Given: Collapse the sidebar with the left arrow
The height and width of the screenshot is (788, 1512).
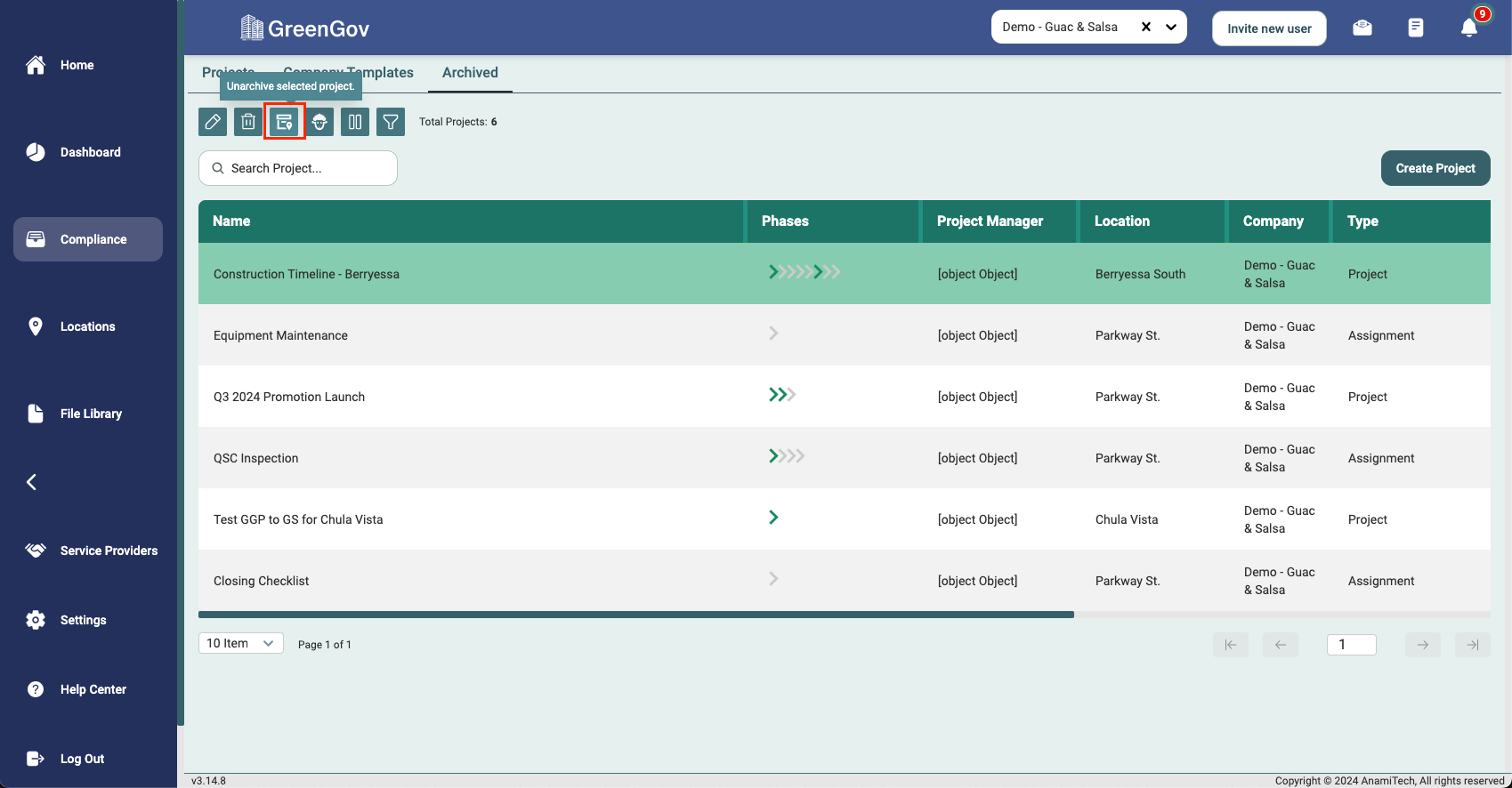Looking at the screenshot, I should click(32, 482).
